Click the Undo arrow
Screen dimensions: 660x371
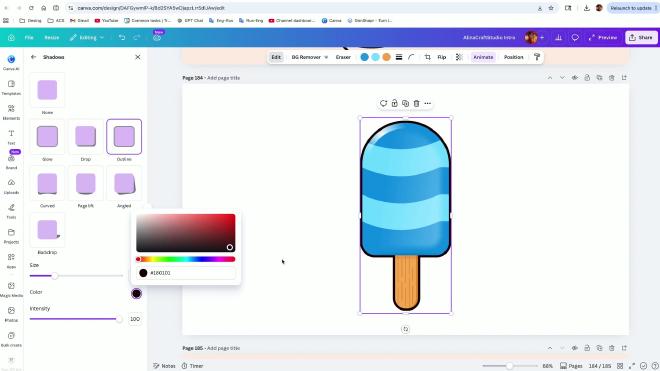point(122,37)
